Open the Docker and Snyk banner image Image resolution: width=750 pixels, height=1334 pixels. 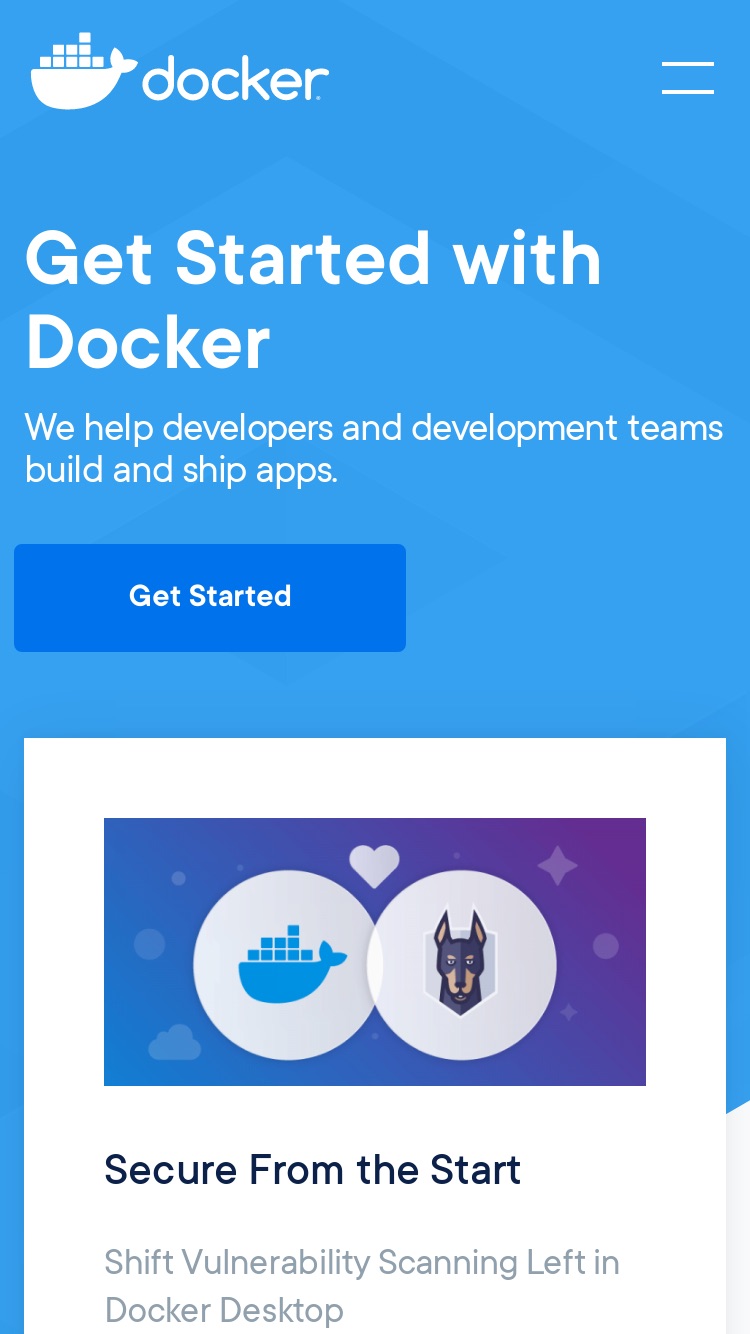coord(375,952)
